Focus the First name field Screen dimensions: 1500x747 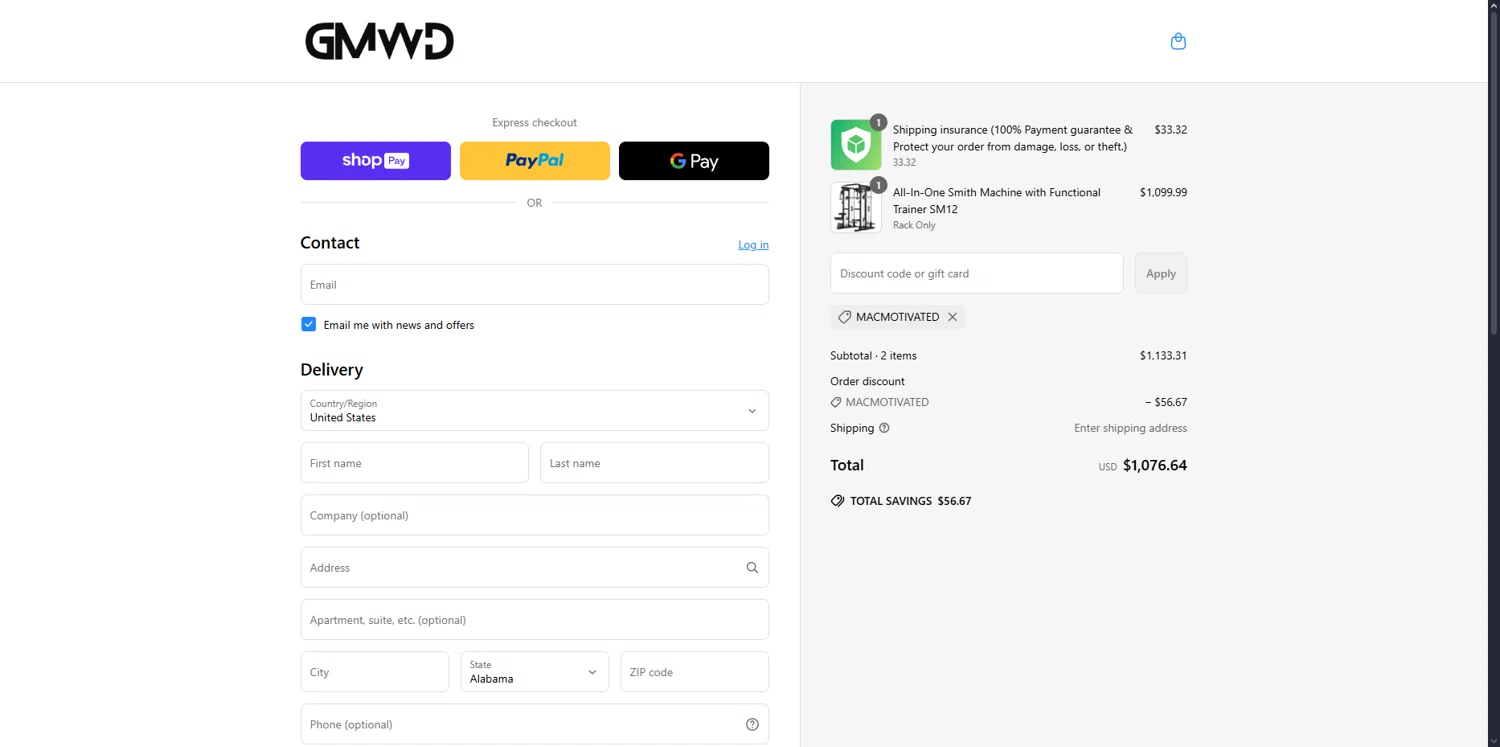click(x=414, y=463)
